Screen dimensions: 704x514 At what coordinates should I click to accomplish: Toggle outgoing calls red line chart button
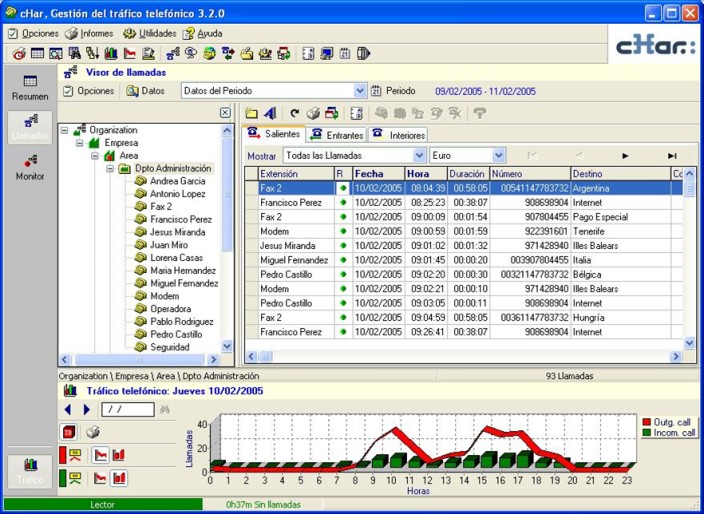(x=100, y=455)
